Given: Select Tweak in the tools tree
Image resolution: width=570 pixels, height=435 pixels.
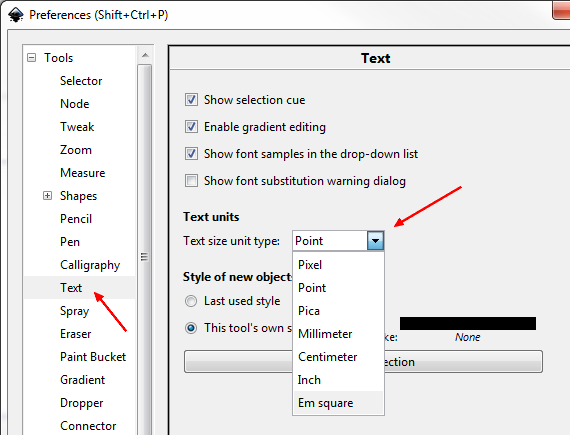Looking at the screenshot, I should 77,127.
